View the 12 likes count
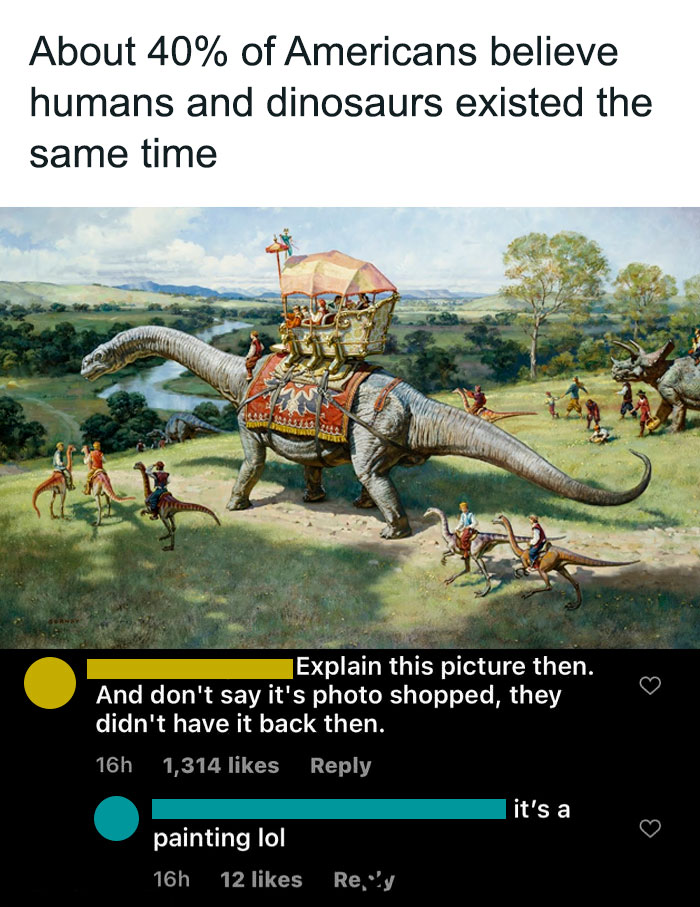 pyautogui.click(x=262, y=879)
